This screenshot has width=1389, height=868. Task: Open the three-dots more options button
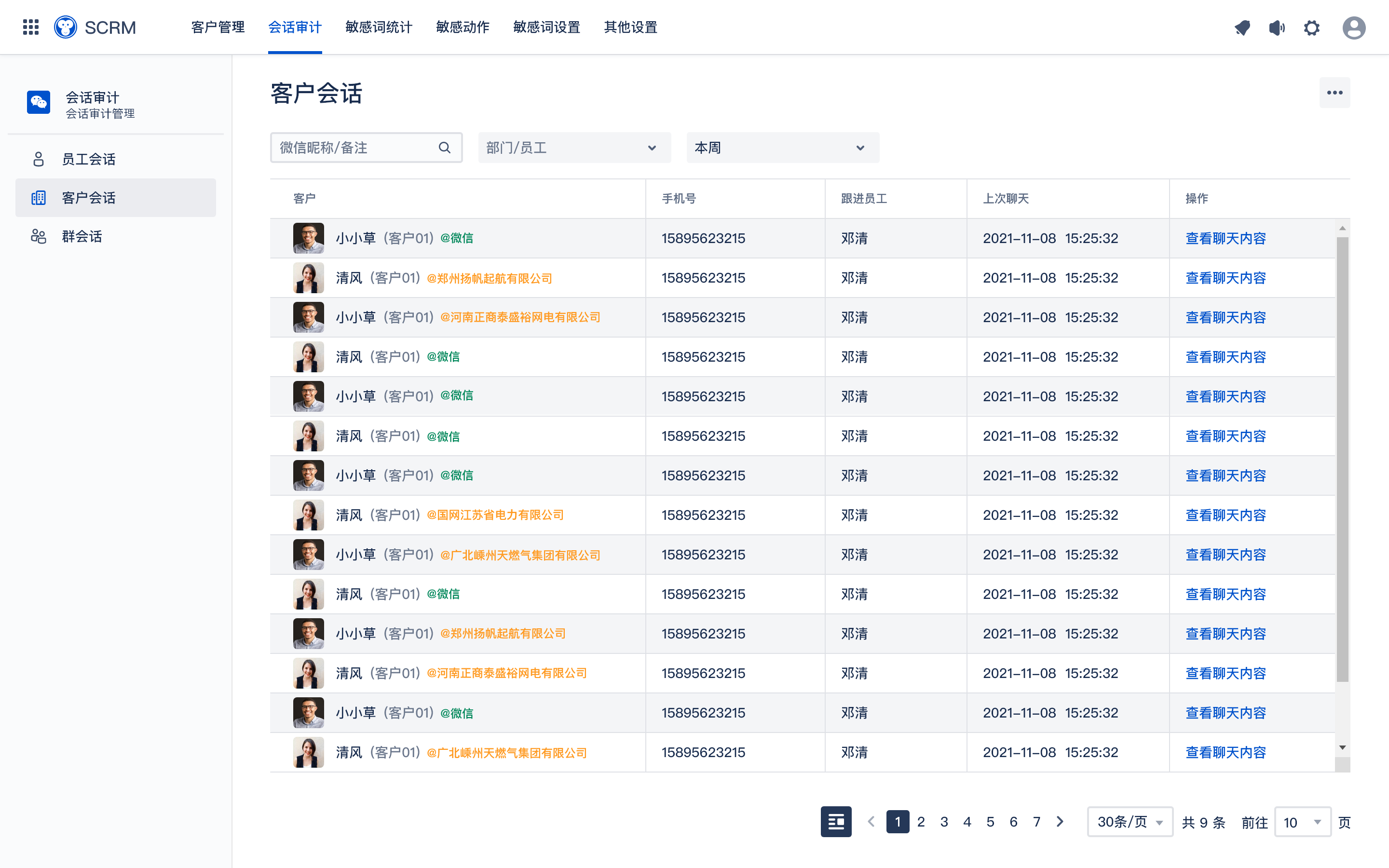[1335, 93]
